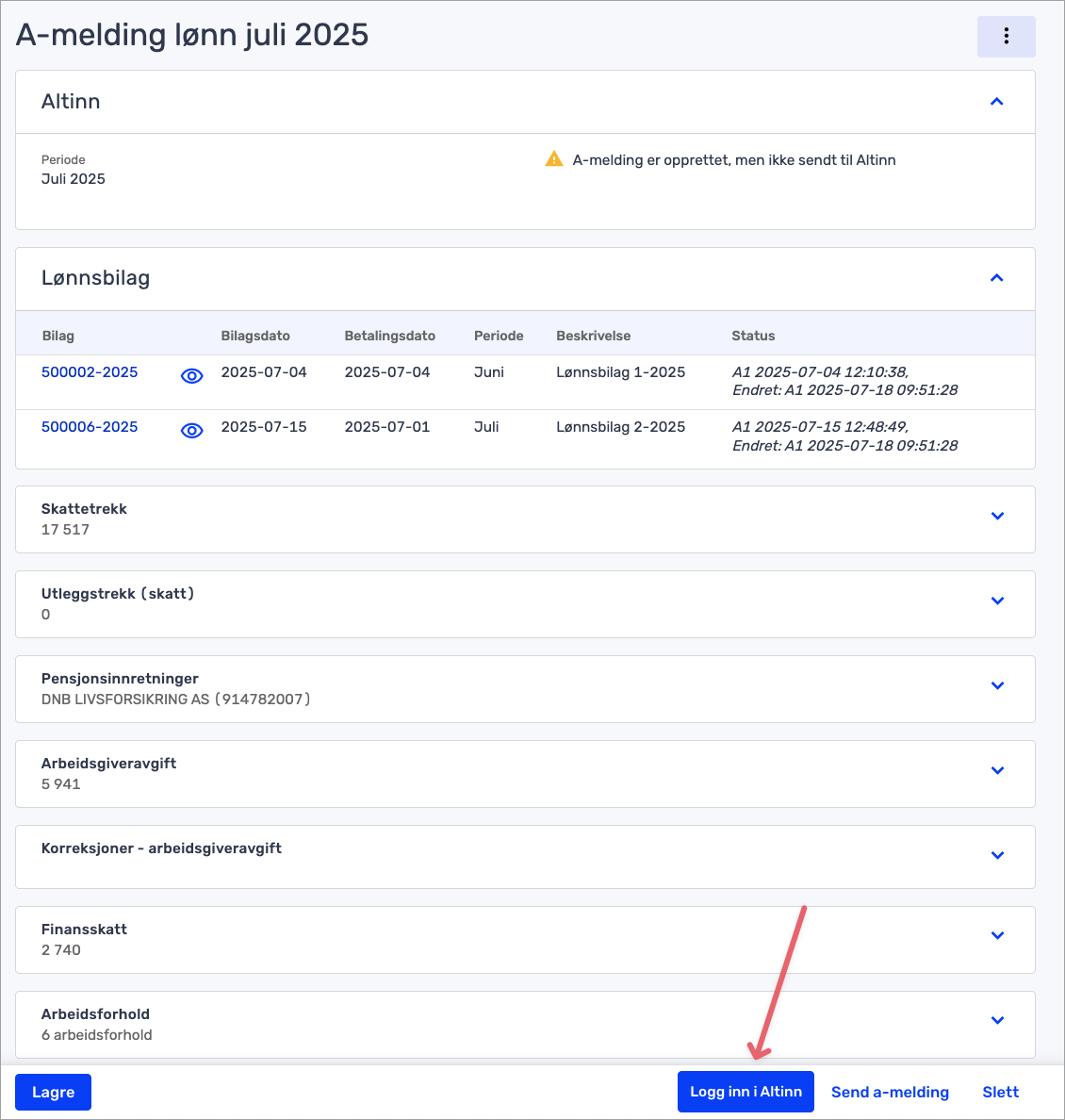Click the Bilagsdato column header
This screenshot has height=1120, width=1065.
click(x=255, y=336)
